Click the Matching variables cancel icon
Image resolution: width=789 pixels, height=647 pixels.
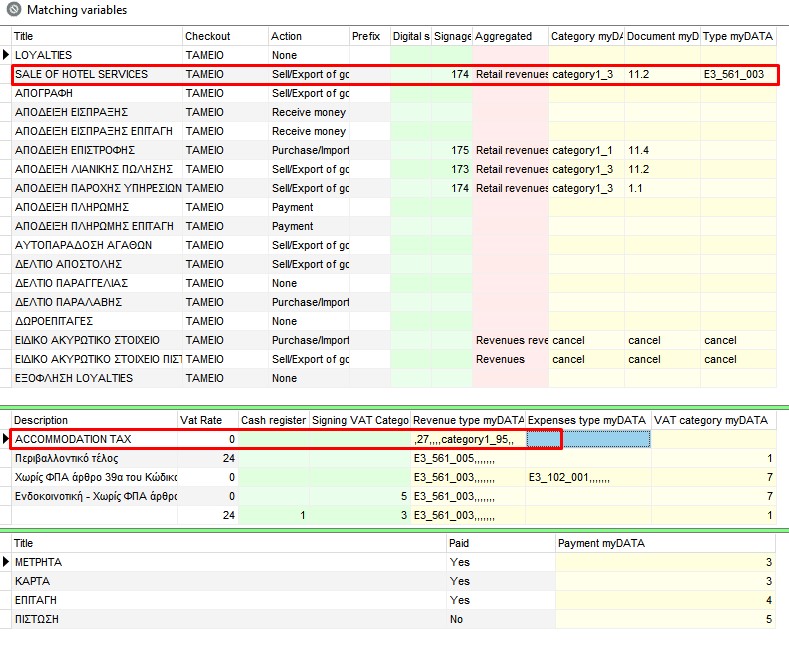pyautogui.click(x=14, y=10)
